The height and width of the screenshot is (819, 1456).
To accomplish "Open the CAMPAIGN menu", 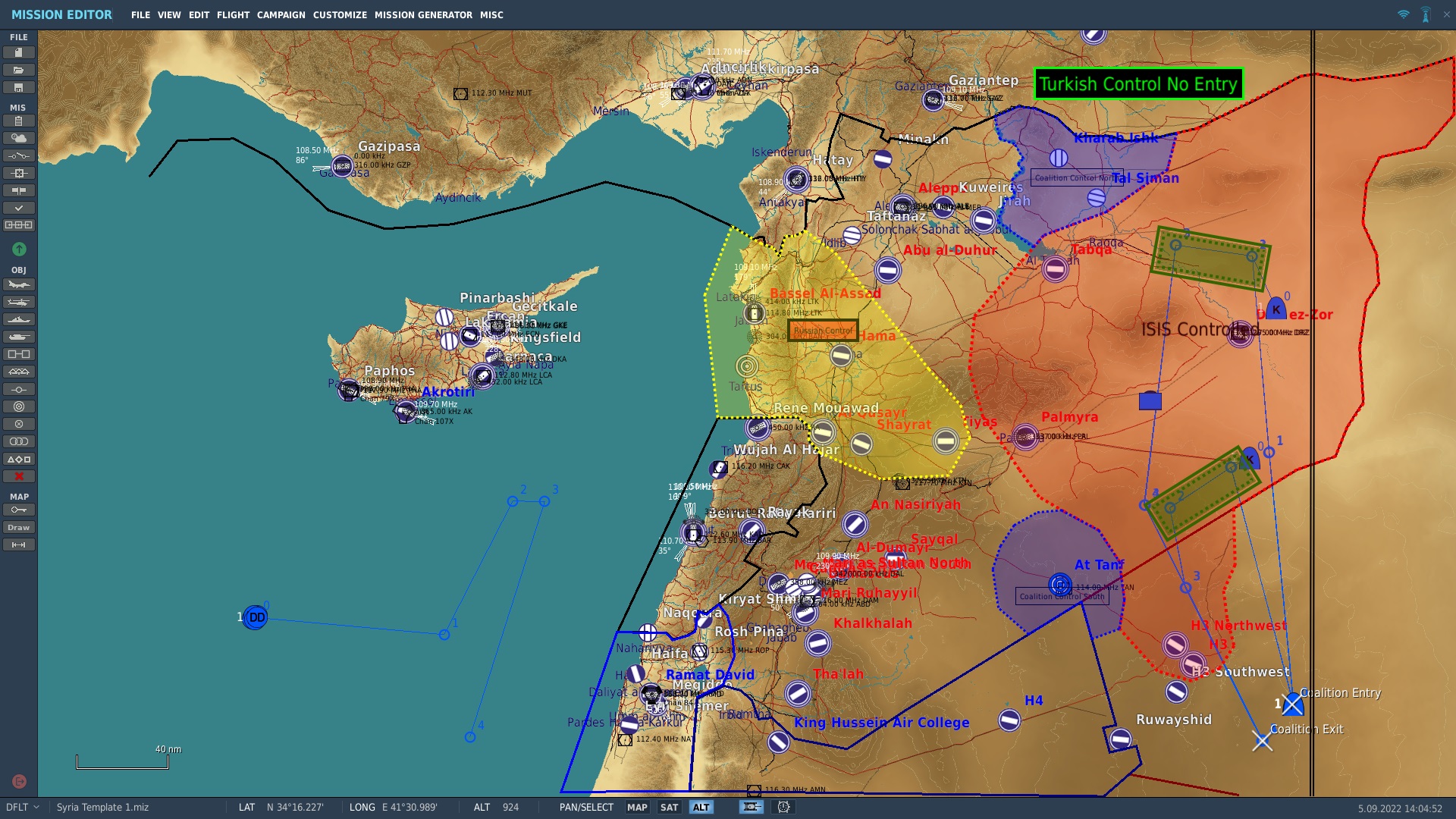I will [x=281, y=15].
